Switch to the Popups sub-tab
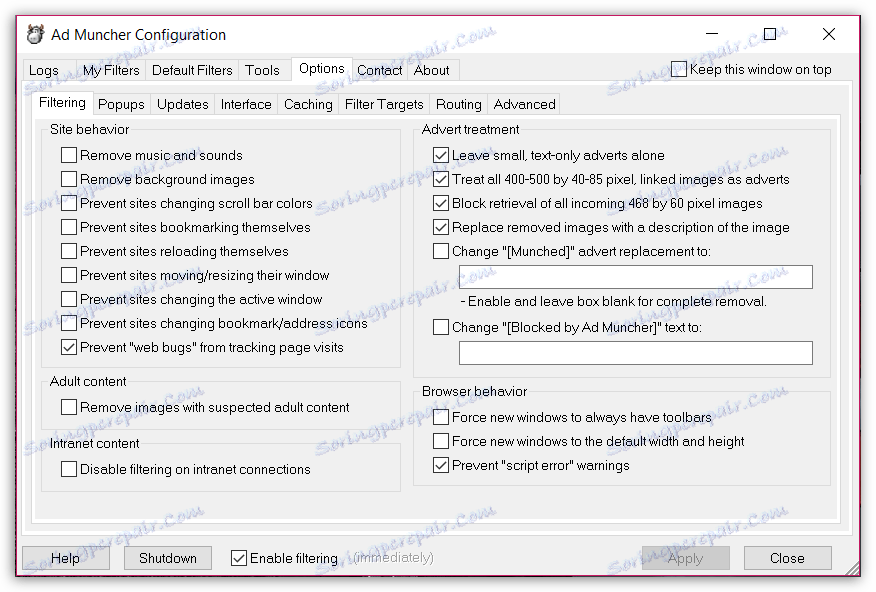 [121, 104]
